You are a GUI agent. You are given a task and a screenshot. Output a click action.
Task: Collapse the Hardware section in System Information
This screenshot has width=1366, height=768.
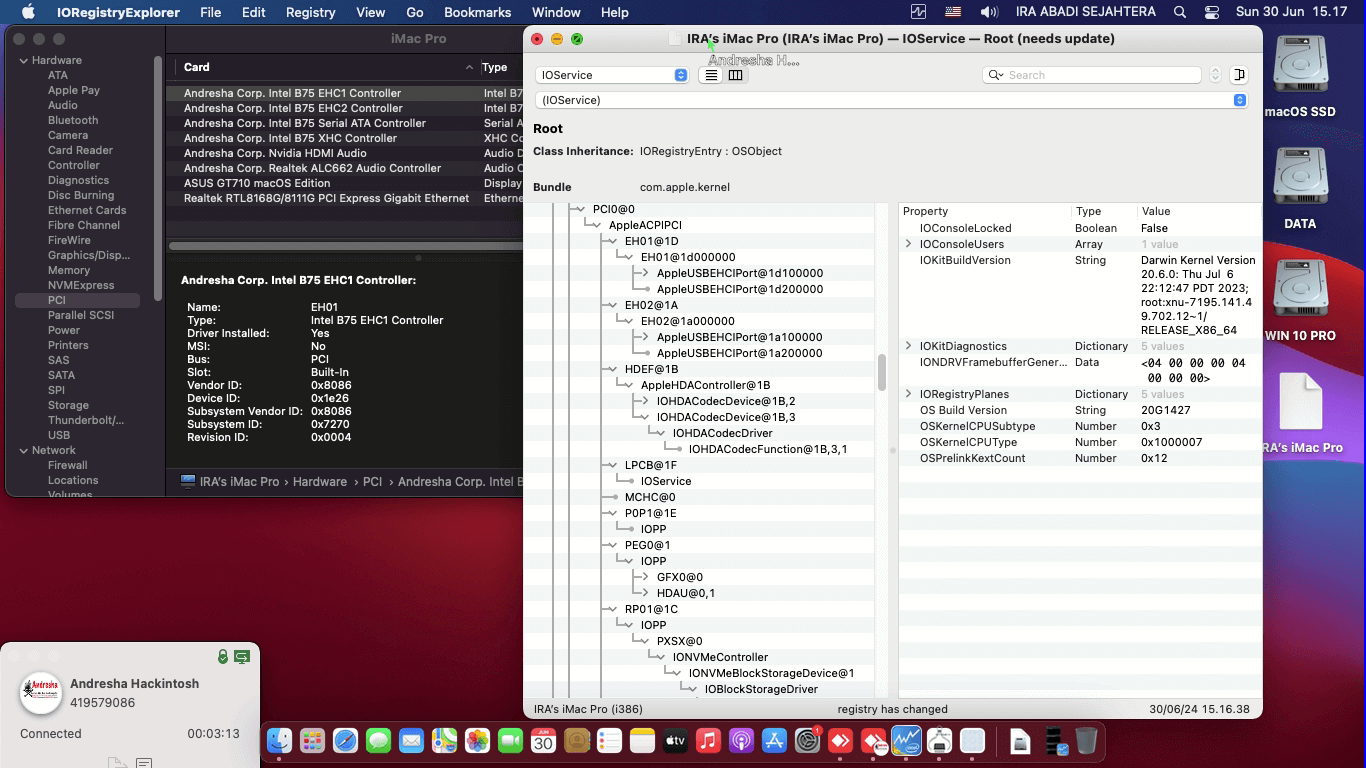[23, 60]
